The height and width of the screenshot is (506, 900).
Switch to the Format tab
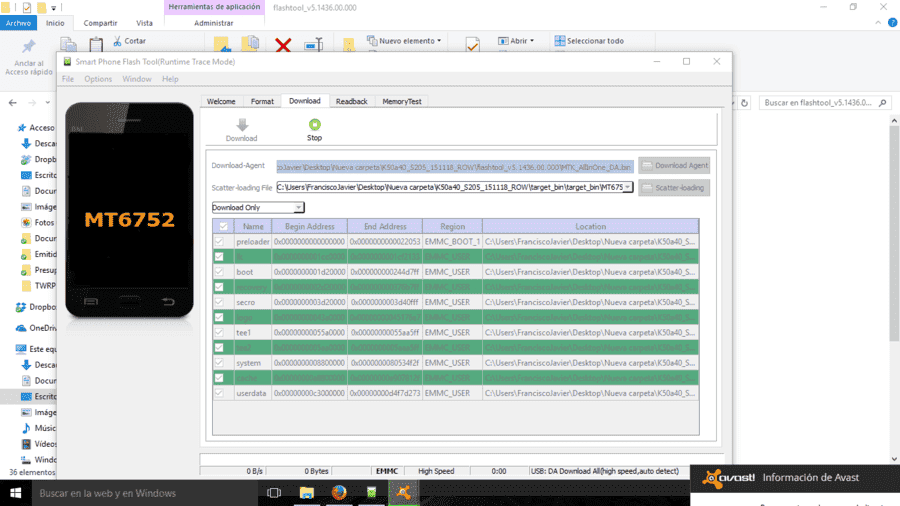(x=262, y=102)
